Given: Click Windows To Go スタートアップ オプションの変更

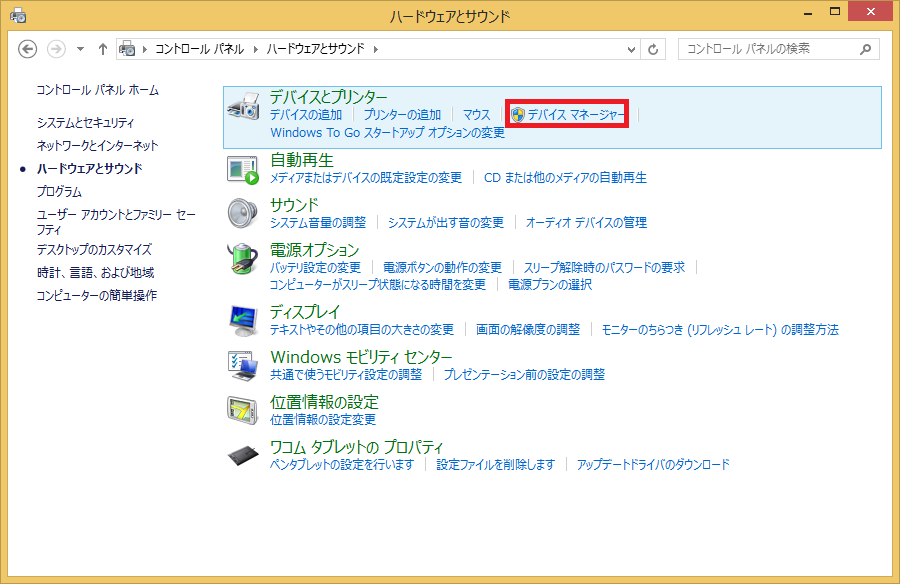Looking at the screenshot, I should pyautogui.click(x=387, y=133).
